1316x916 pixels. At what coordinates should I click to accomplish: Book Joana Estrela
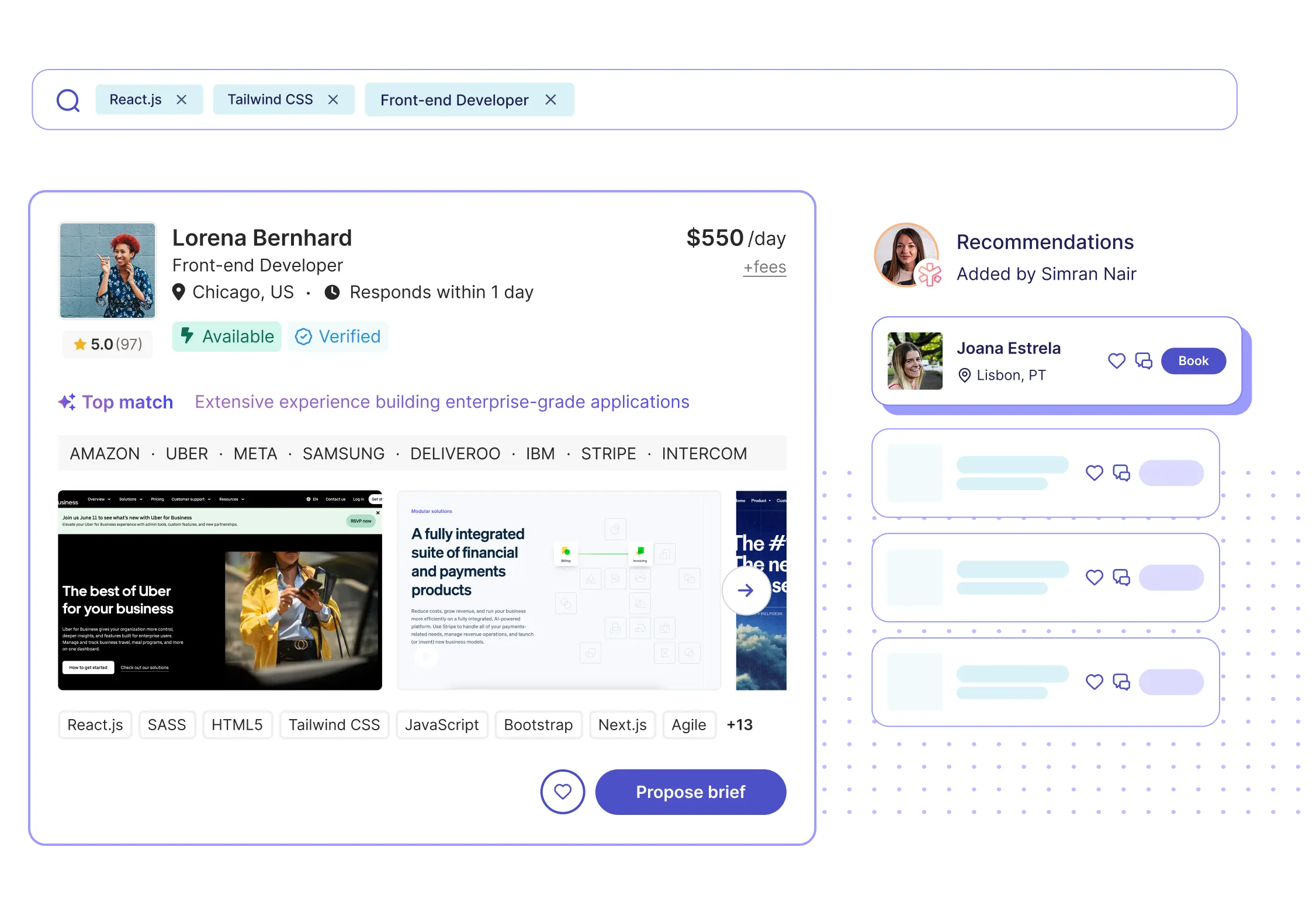tap(1193, 361)
